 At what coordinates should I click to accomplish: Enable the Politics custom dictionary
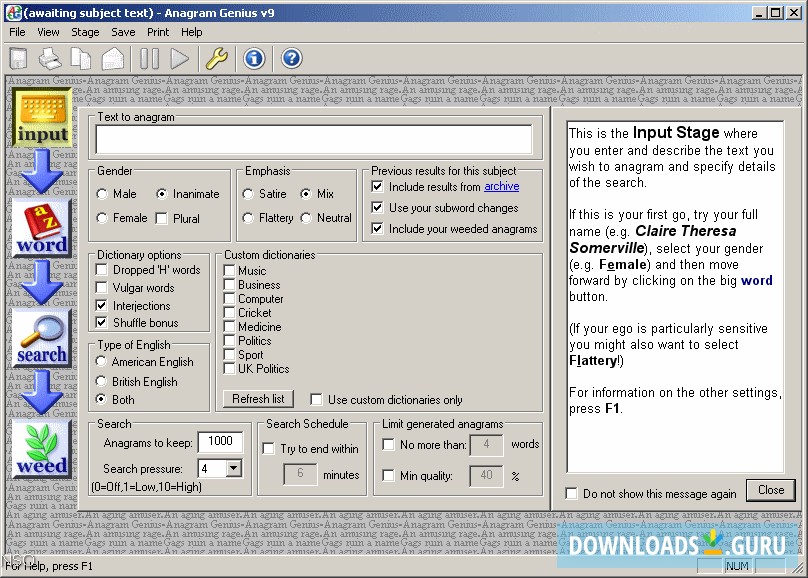(229, 341)
